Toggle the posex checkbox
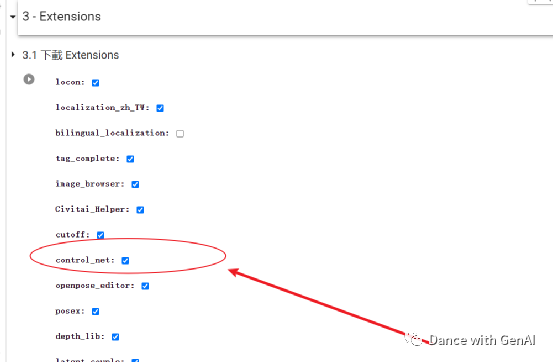The width and height of the screenshot is (553, 362). coord(96,311)
